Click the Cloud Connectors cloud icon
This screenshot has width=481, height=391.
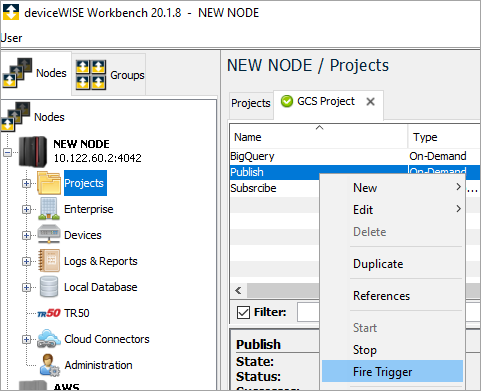[49, 339]
